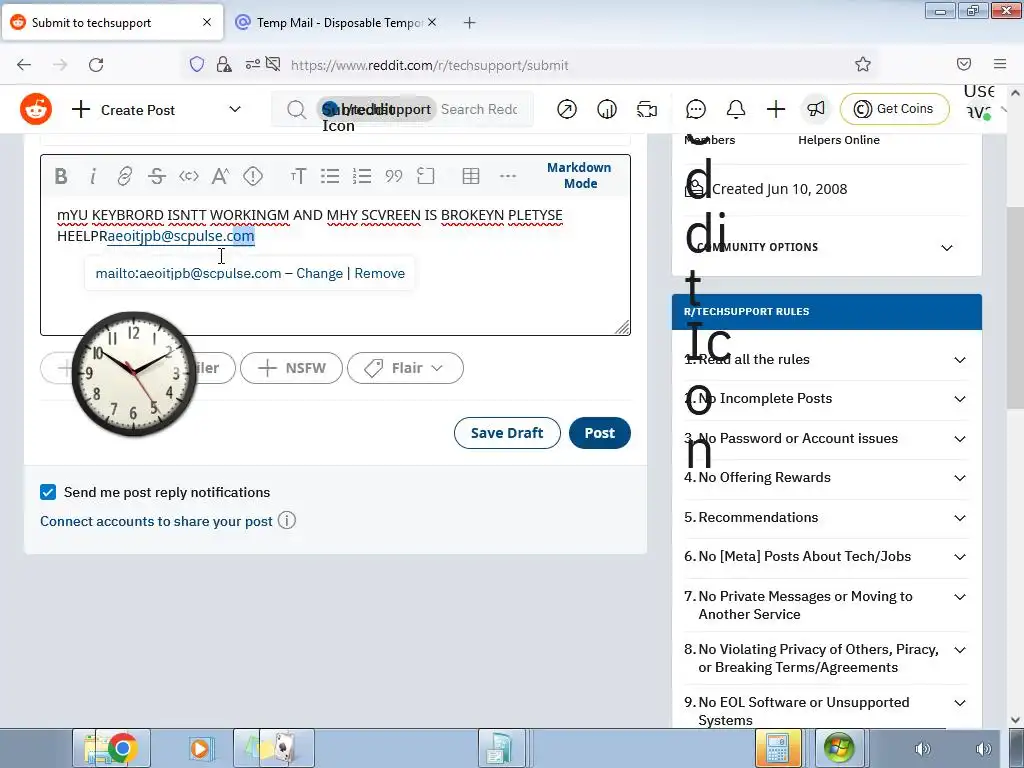Click the page vertical scrollbar thumb
The width and height of the screenshot is (1024, 768).
(x=1015, y=307)
